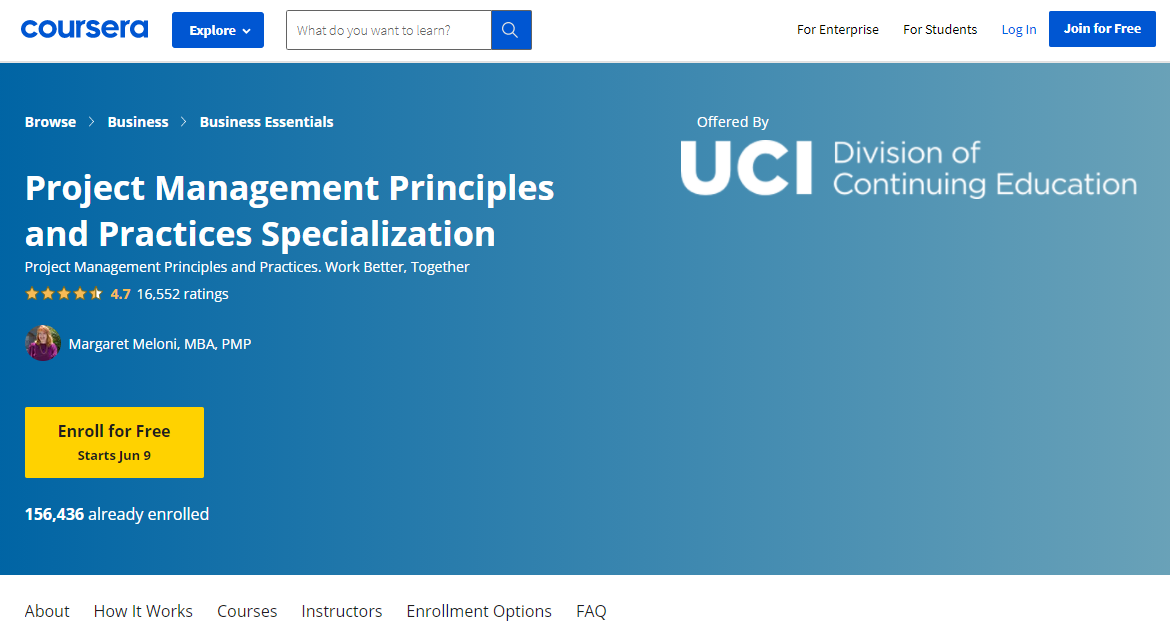Click the Join for Free button
Image resolution: width=1170 pixels, height=632 pixels.
(x=1102, y=29)
